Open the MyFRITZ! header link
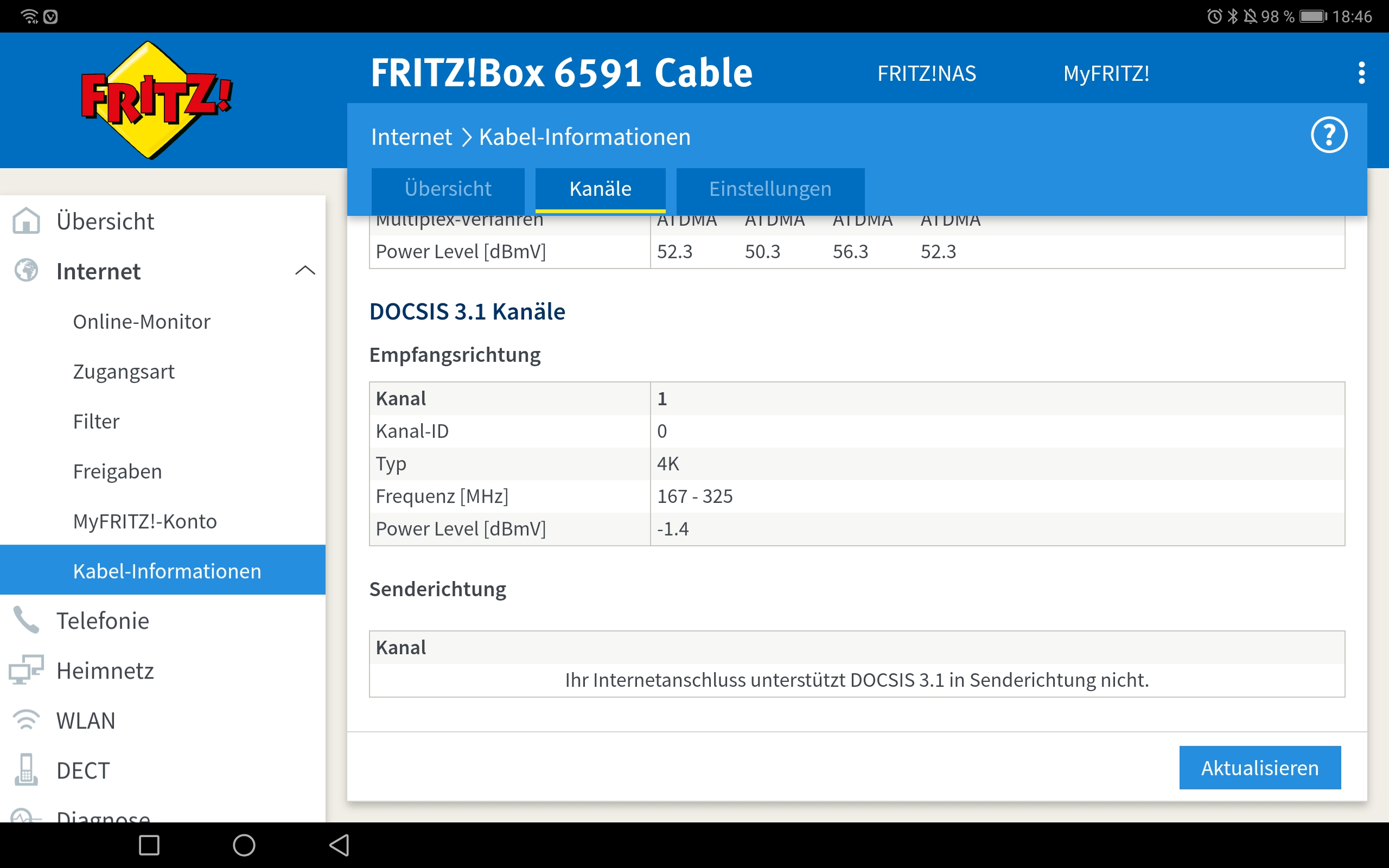 click(1106, 73)
